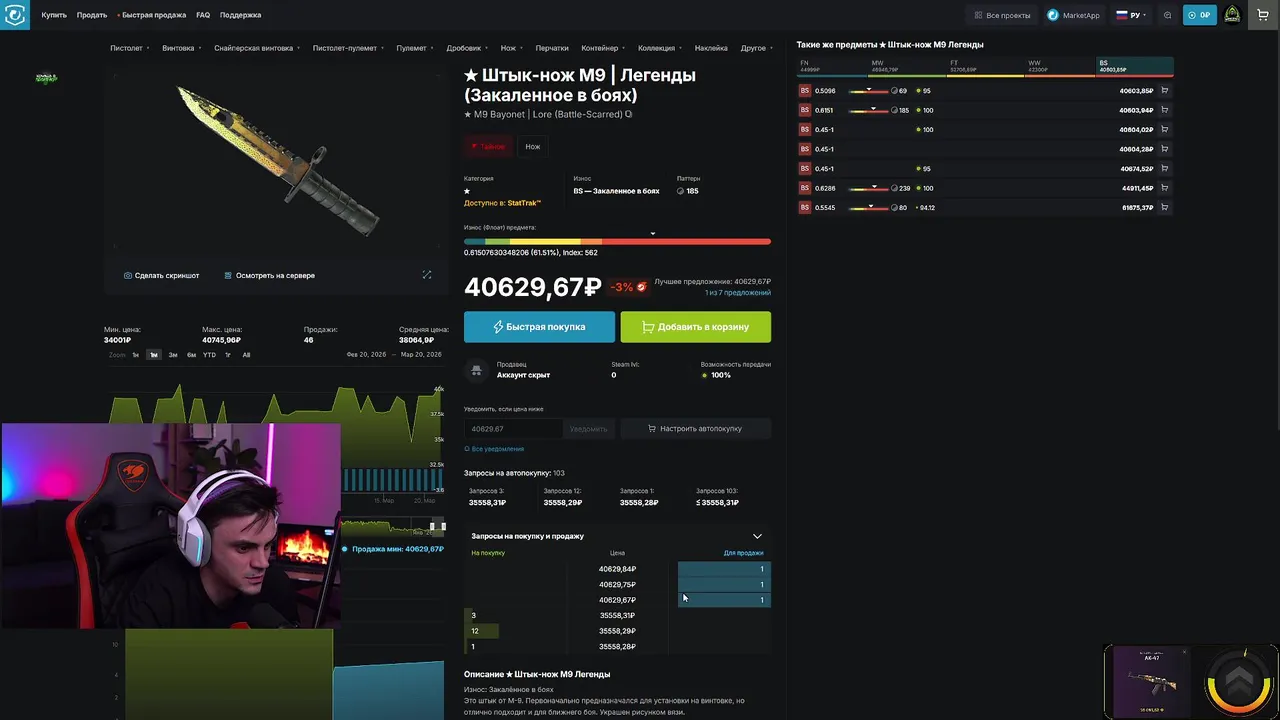Select the 6м chart zoom range

pyautogui.click(x=191, y=355)
